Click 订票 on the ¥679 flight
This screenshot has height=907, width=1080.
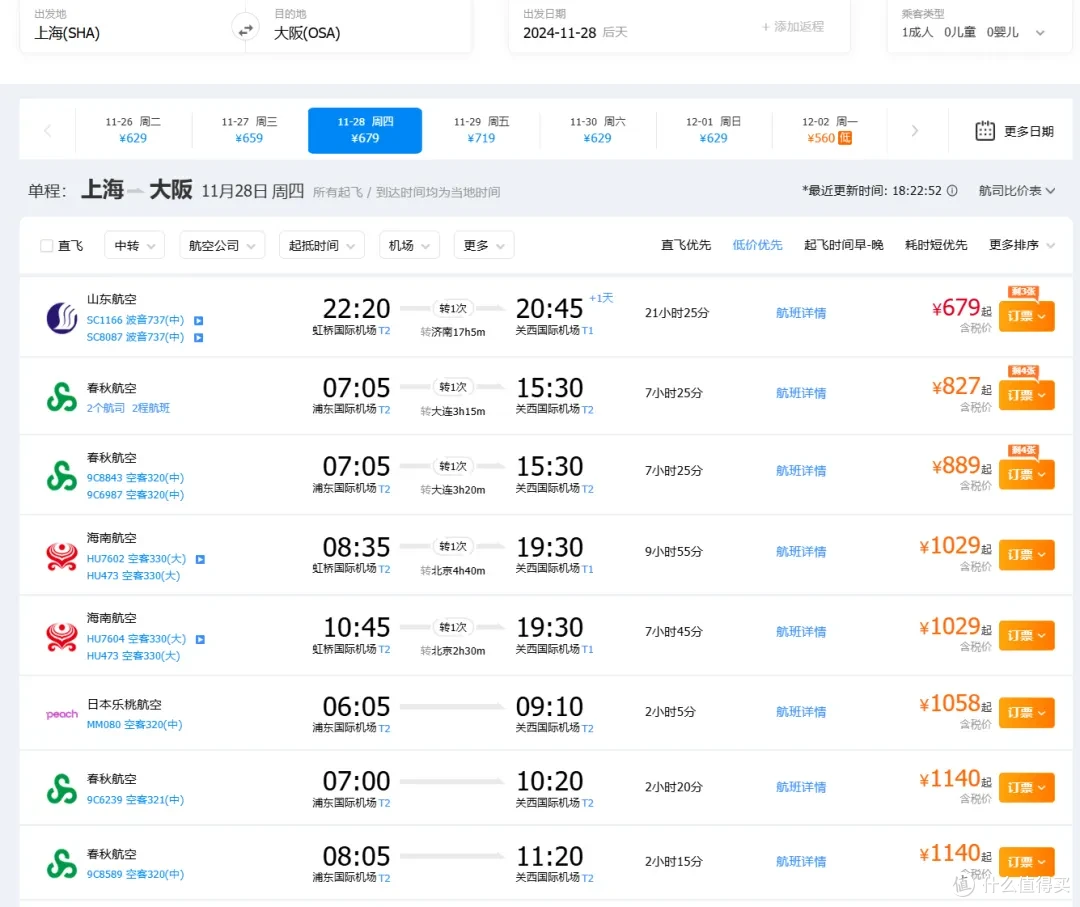[1026, 316]
